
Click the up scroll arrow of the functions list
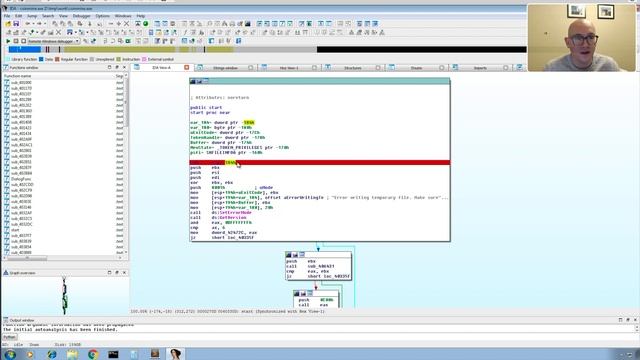click(126, 76)
